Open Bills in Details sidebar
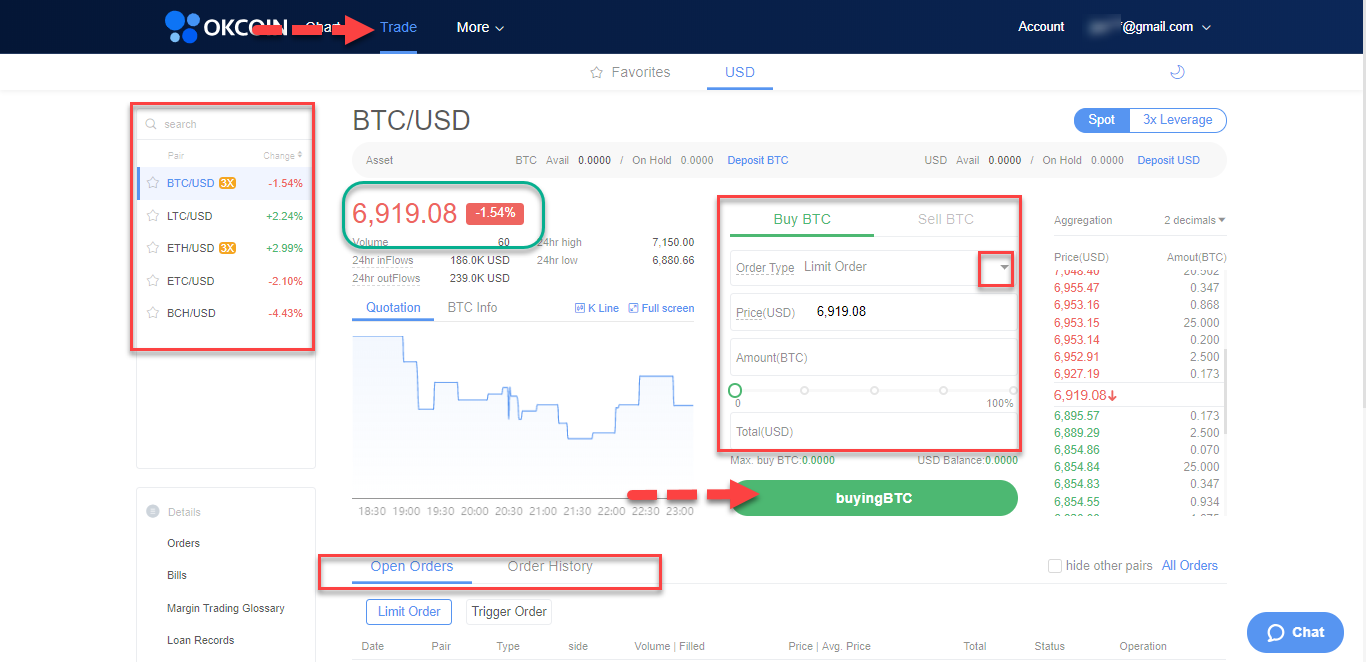This screenshot has width=1366, height=662. pyautogui.click(x=177, y=575)
